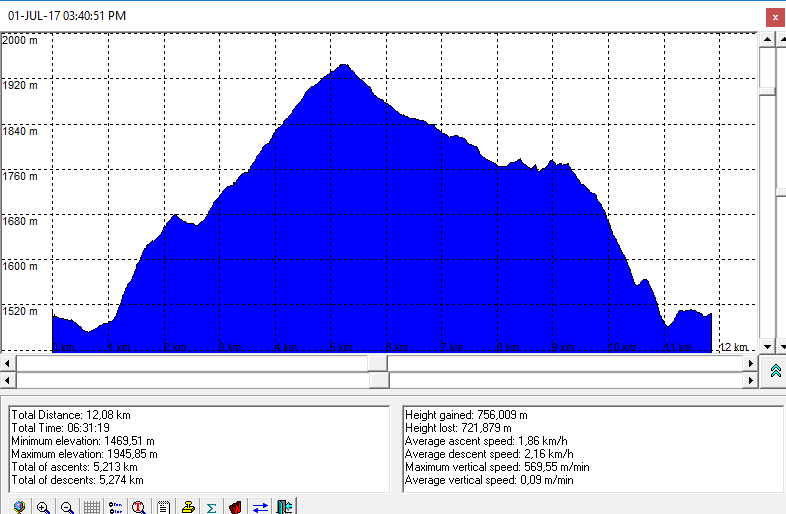Toggle the chart grid lines icon
The image size is (786, 514).
pos(91,506)
